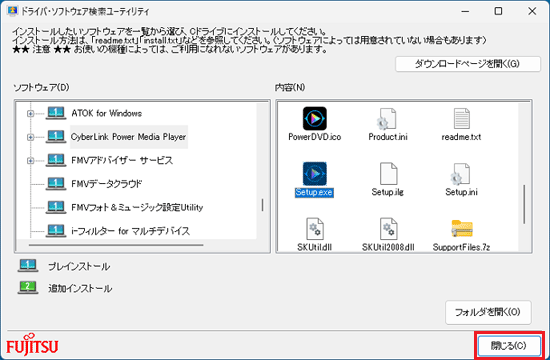Select FMVデータクラウド in the list
The image size is (550, 360).
pos(107,184)
